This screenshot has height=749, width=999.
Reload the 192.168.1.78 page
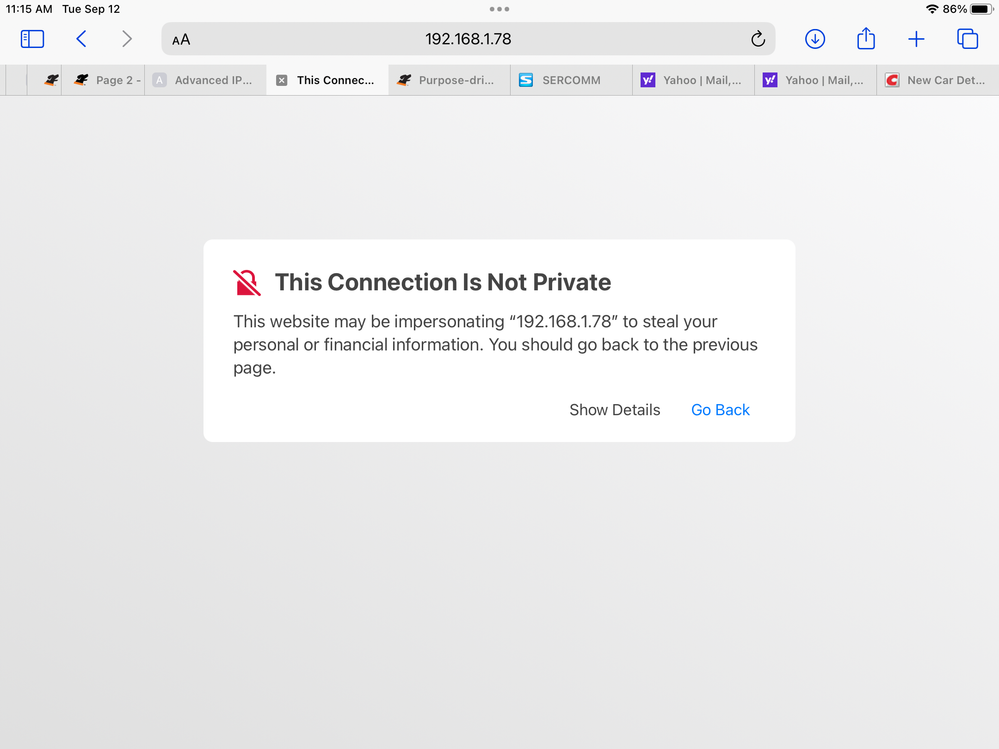[758, 39]
